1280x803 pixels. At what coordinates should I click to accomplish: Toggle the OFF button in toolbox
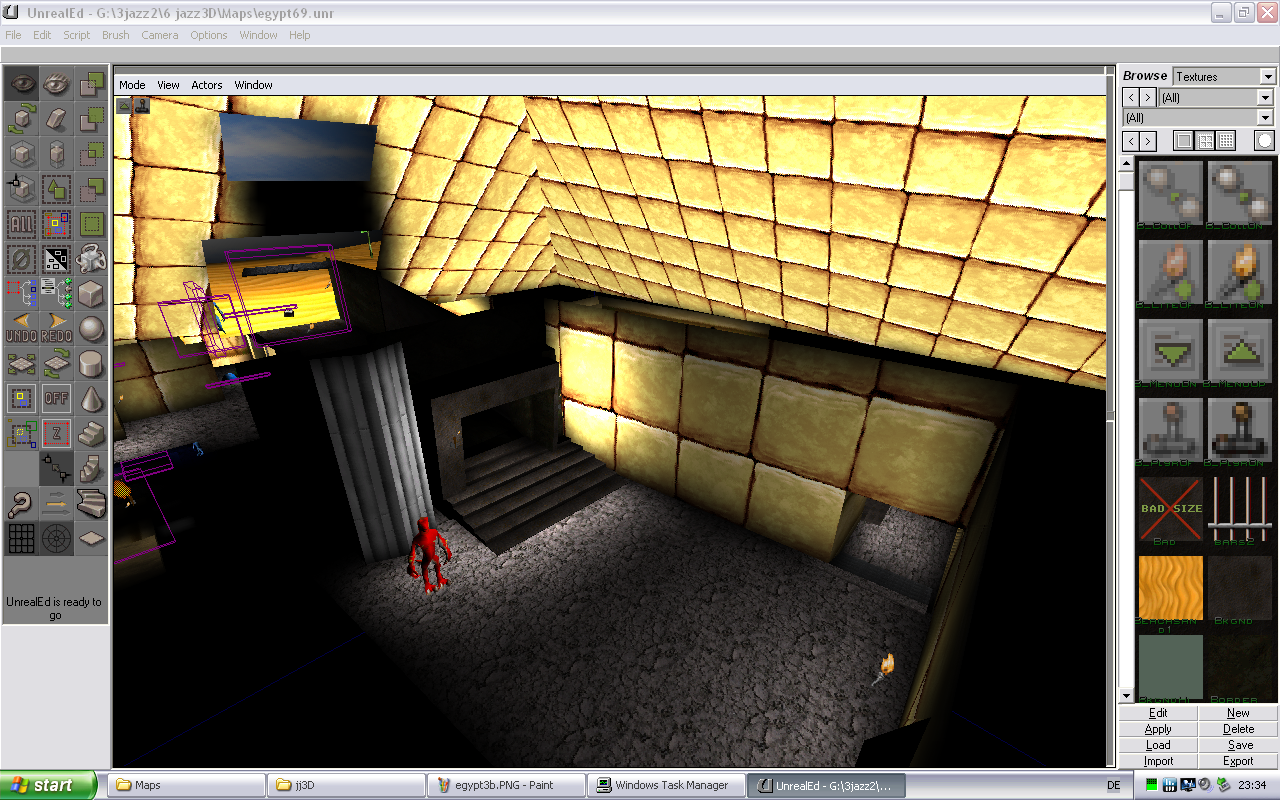pos(57,399)
